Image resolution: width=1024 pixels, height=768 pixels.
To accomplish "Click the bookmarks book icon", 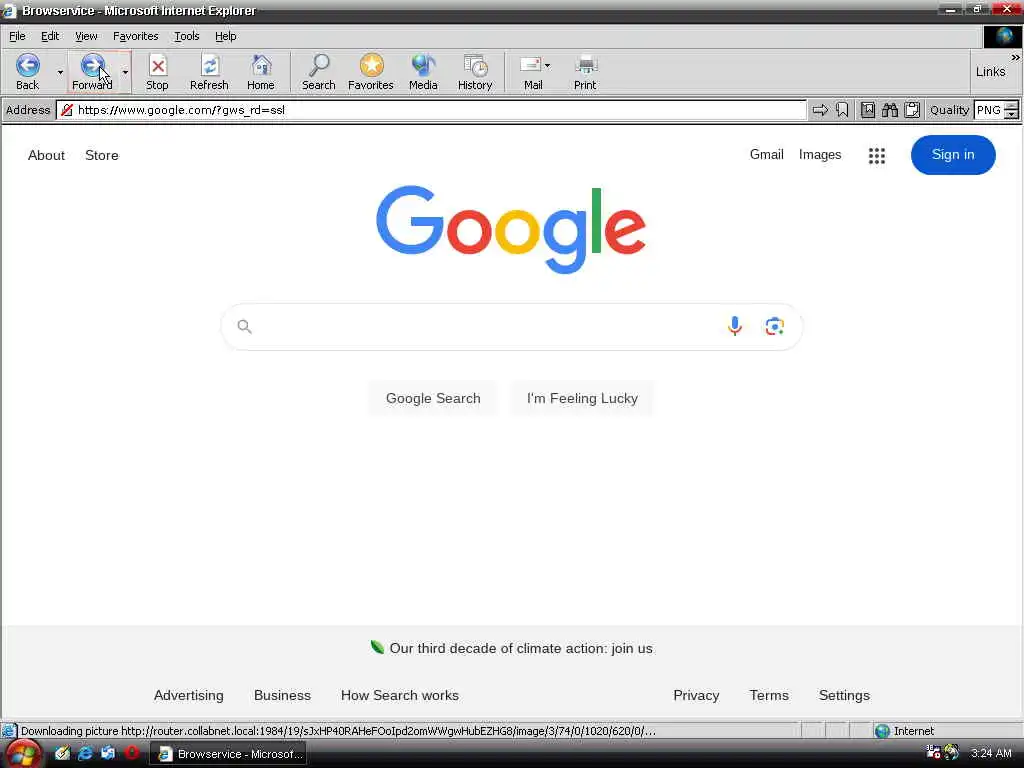I will click(x=868, y=110).
